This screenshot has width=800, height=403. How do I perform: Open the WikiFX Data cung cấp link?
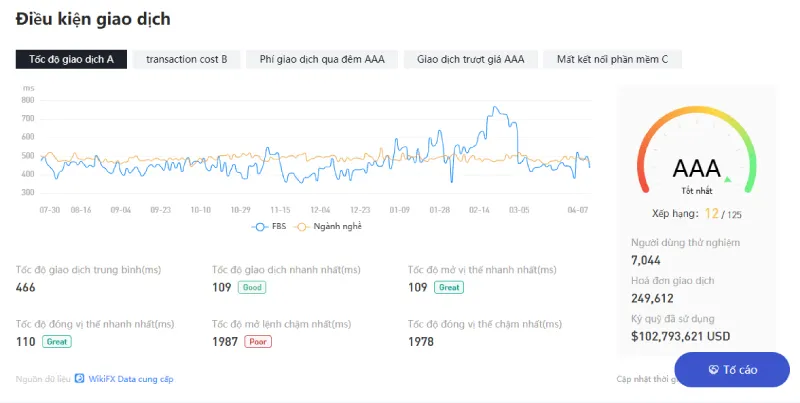[x=131, y=379]
